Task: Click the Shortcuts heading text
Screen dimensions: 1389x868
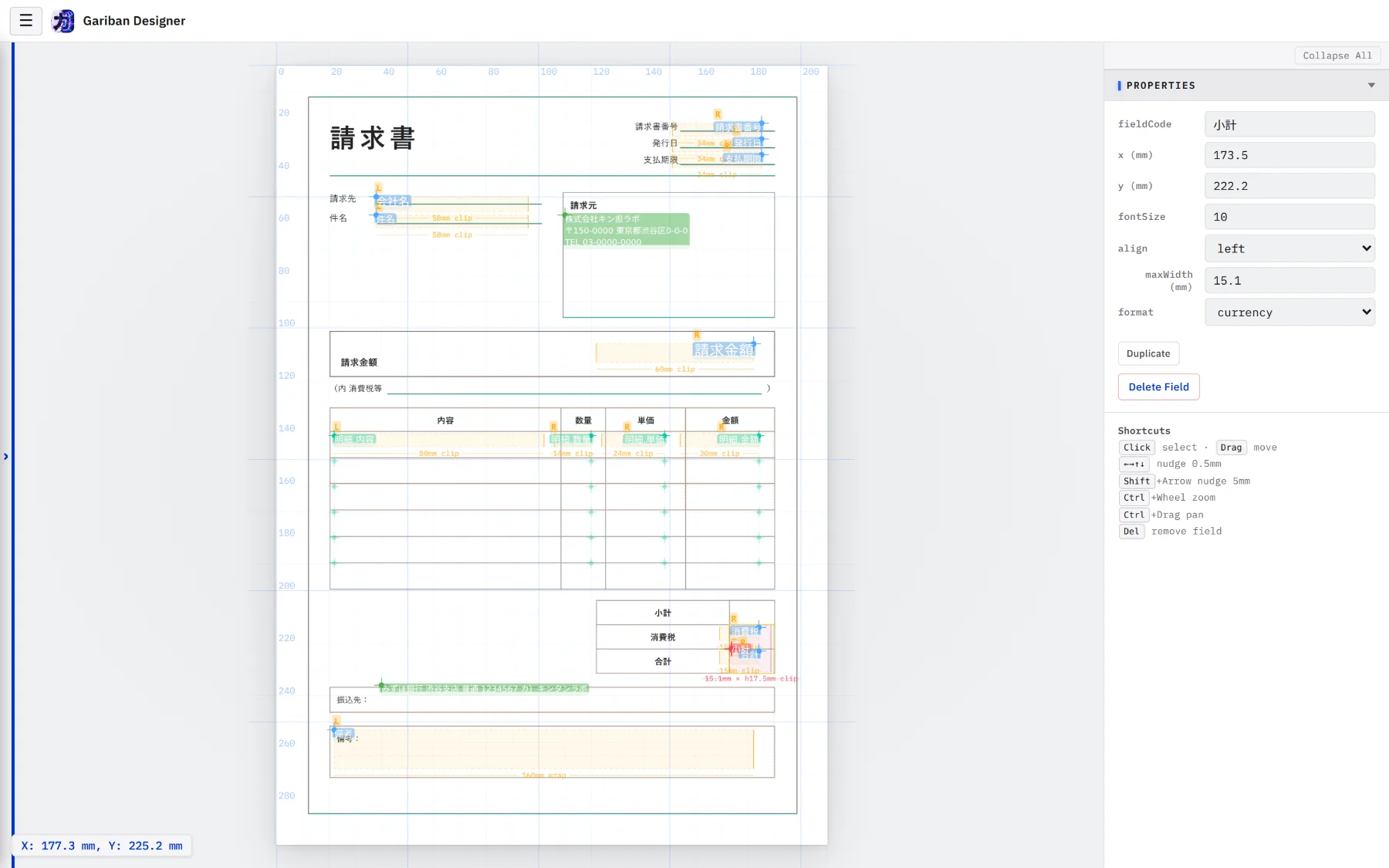Action: click(x=1144, y=431)
